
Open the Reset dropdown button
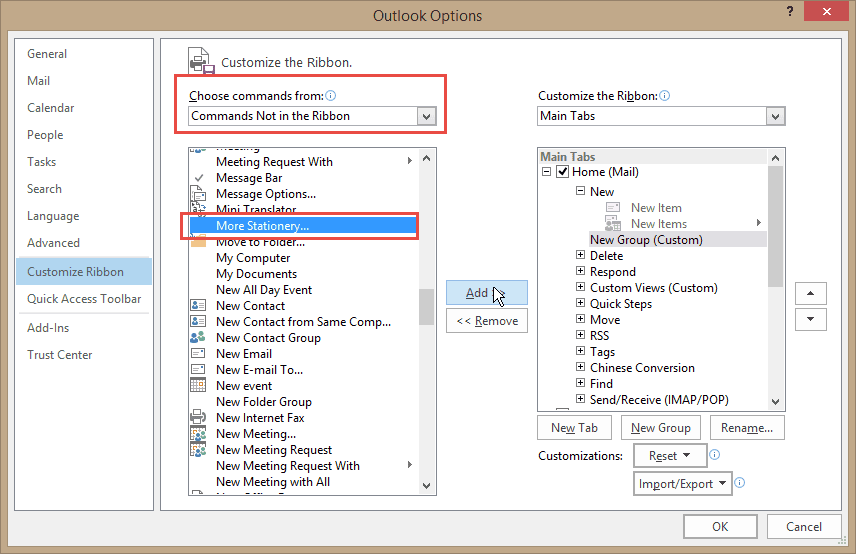[670, 456]
